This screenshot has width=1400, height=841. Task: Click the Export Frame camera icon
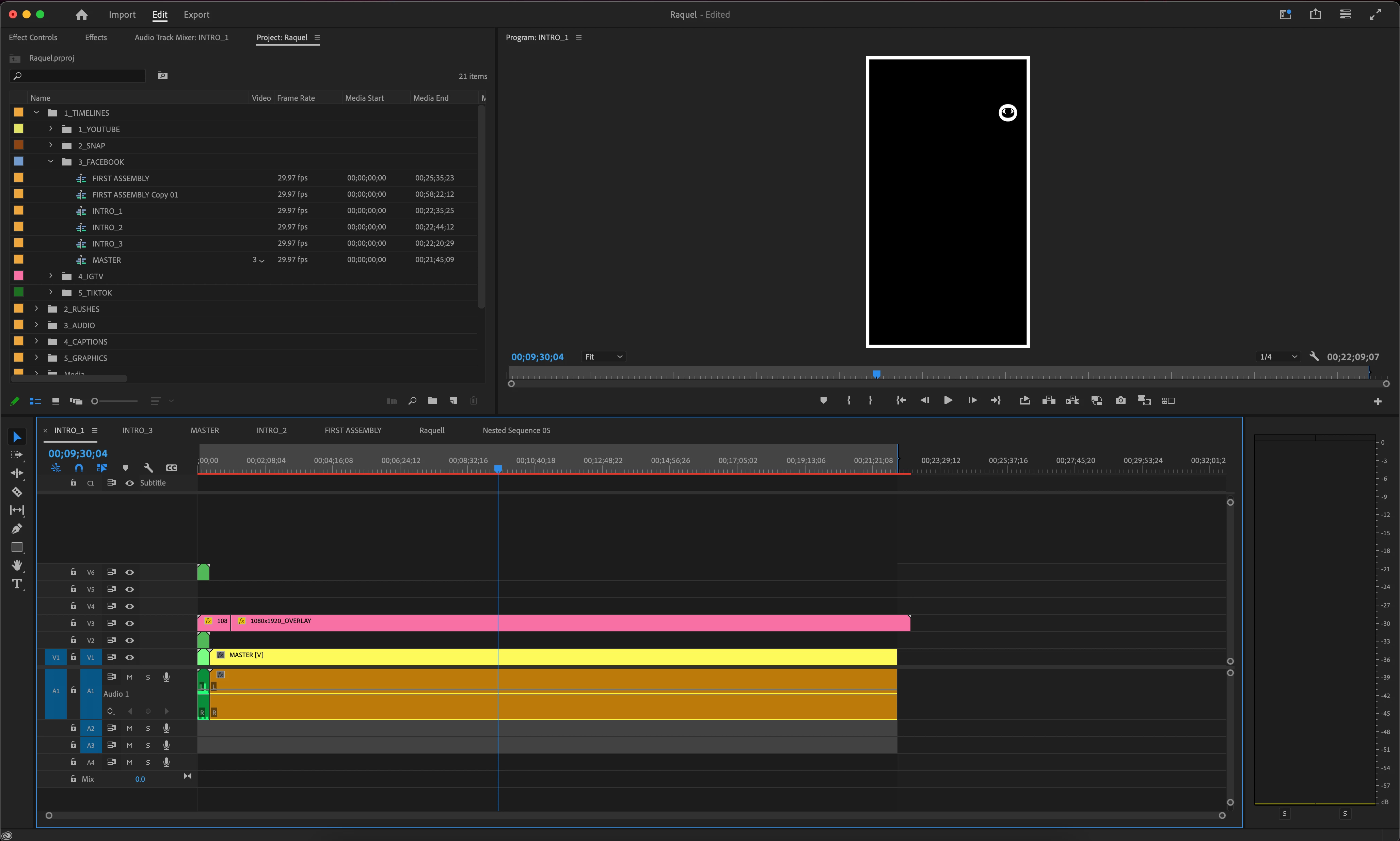coord(1120,401)
